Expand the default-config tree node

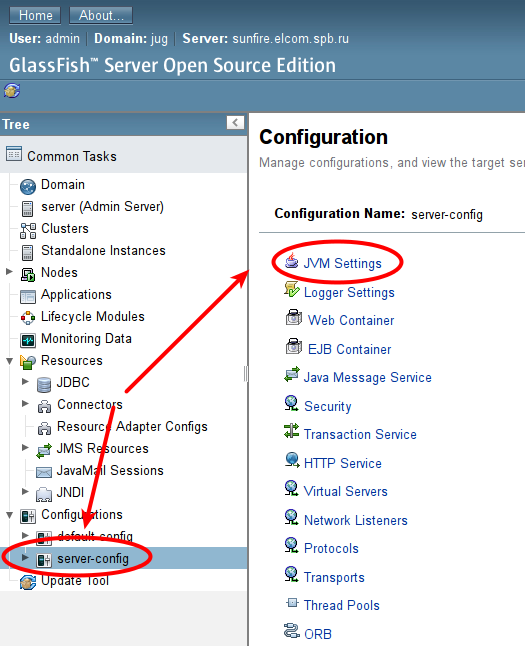25,535
